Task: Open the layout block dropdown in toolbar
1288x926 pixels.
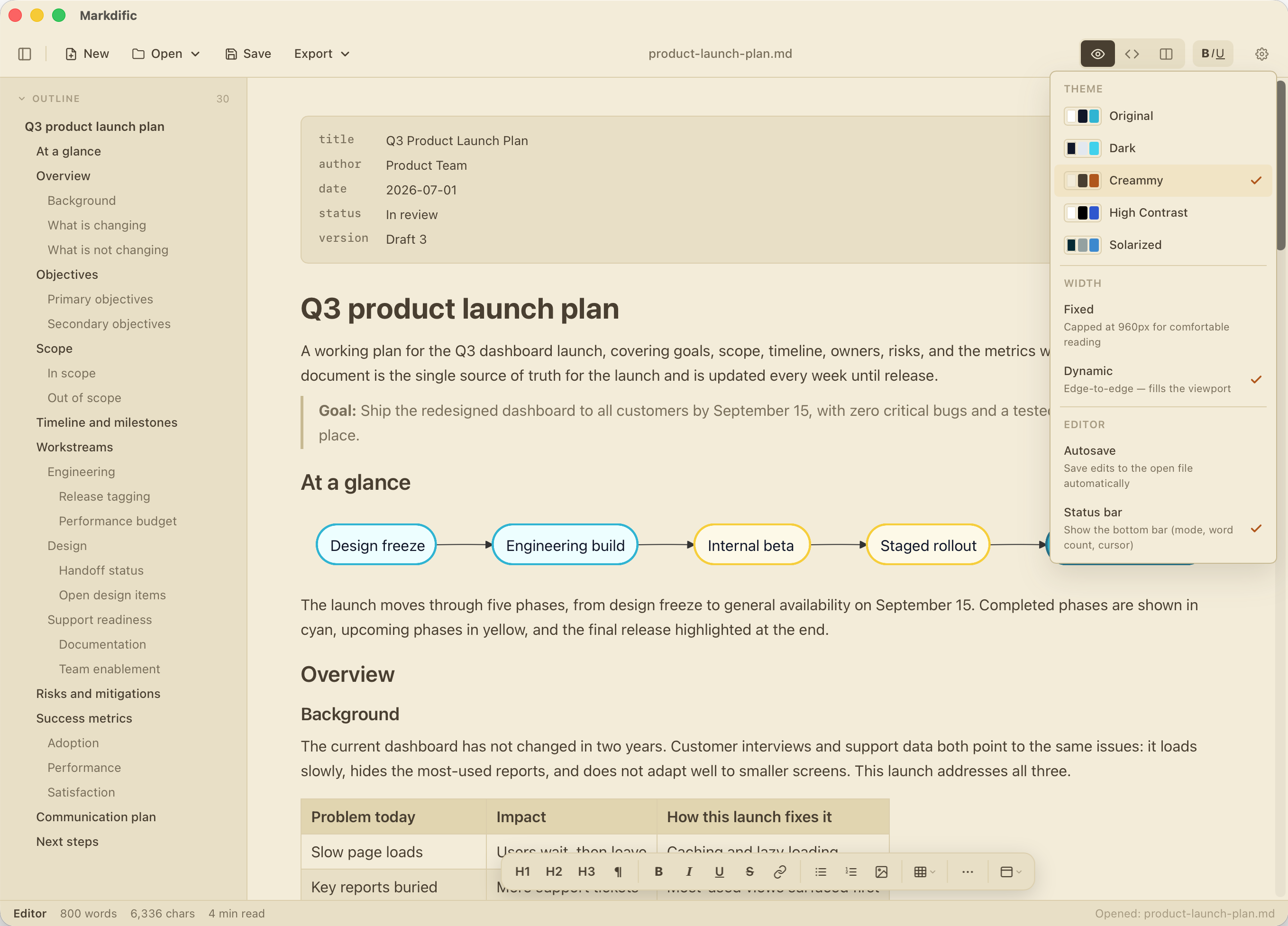Action: (x=1010, y=871)
